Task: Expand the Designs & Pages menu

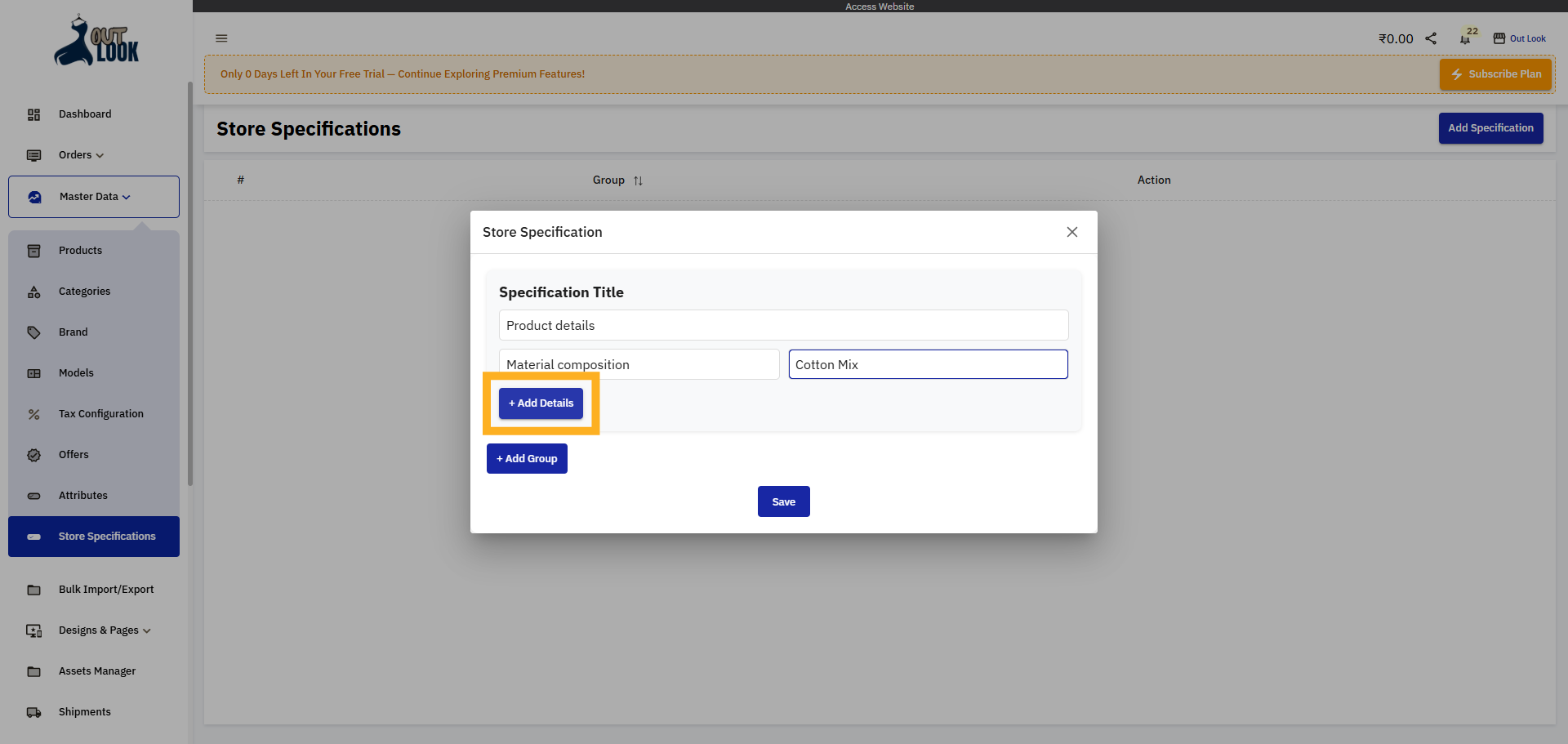Action: click(104, 630)
